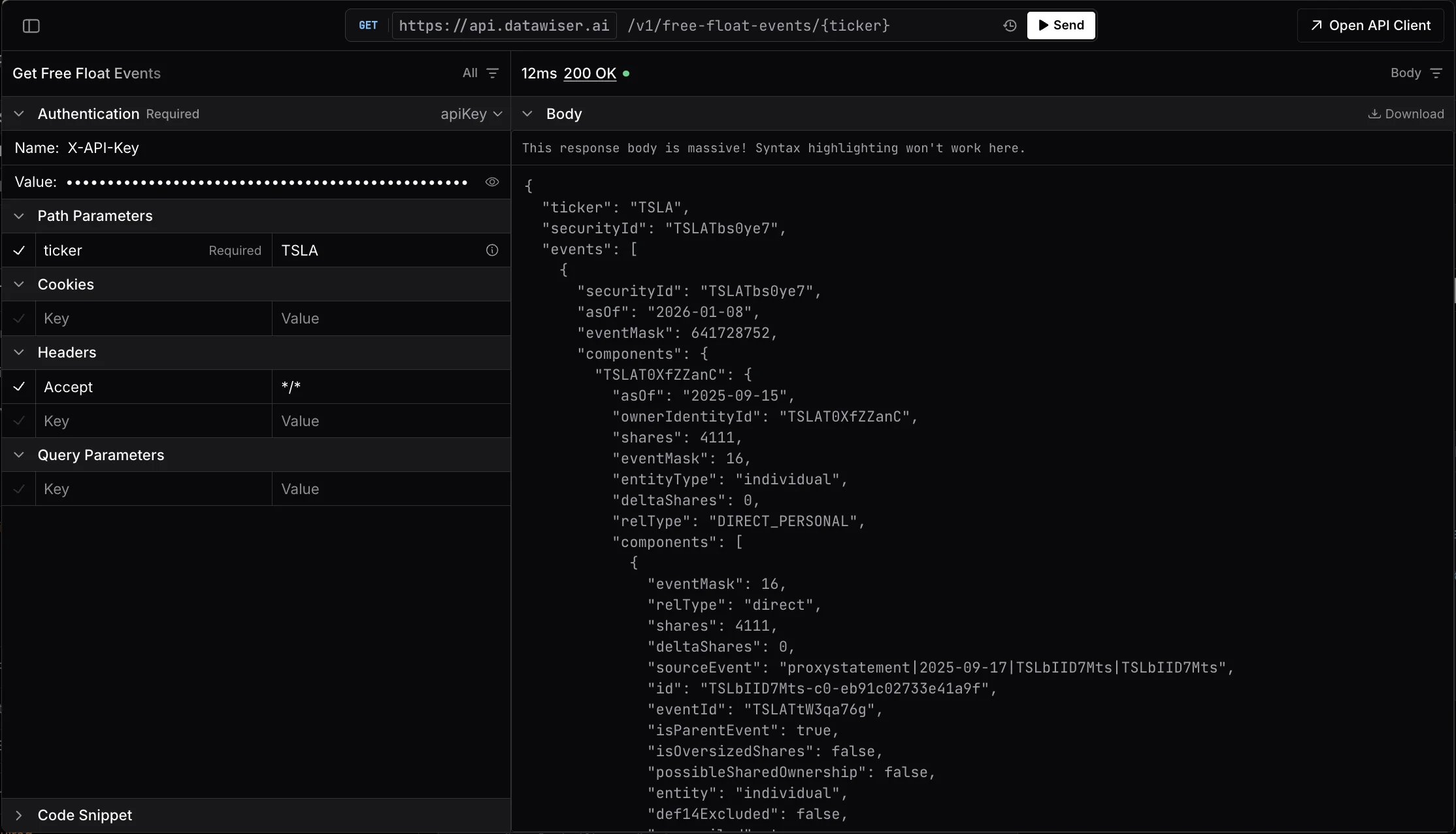The width and height of the screenshot is (1456, 834).
Task: Click the "relType": "DIRECT_PERSONAL" line
Action: coord(738,522)
